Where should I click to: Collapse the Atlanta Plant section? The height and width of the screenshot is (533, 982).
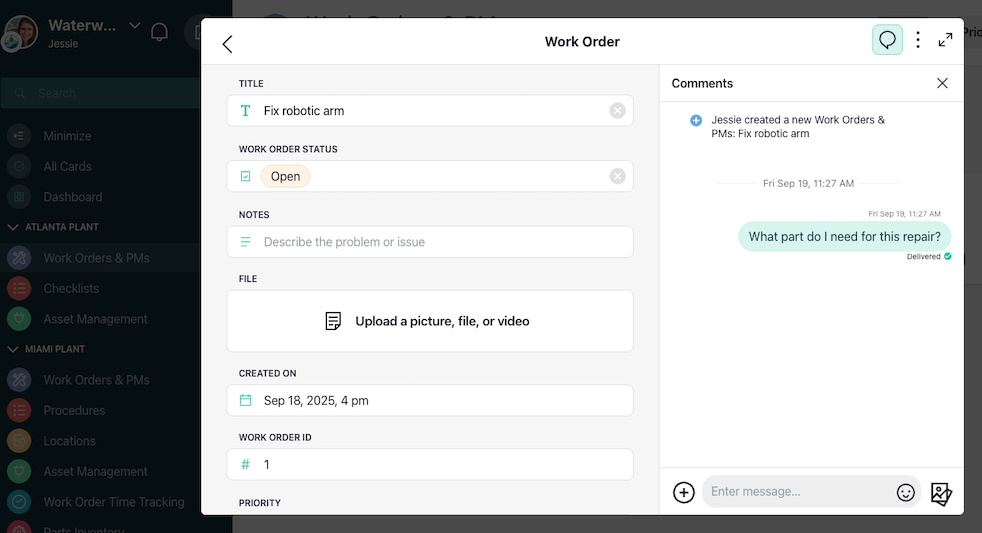pyautogui.click(x=14, y=227)
